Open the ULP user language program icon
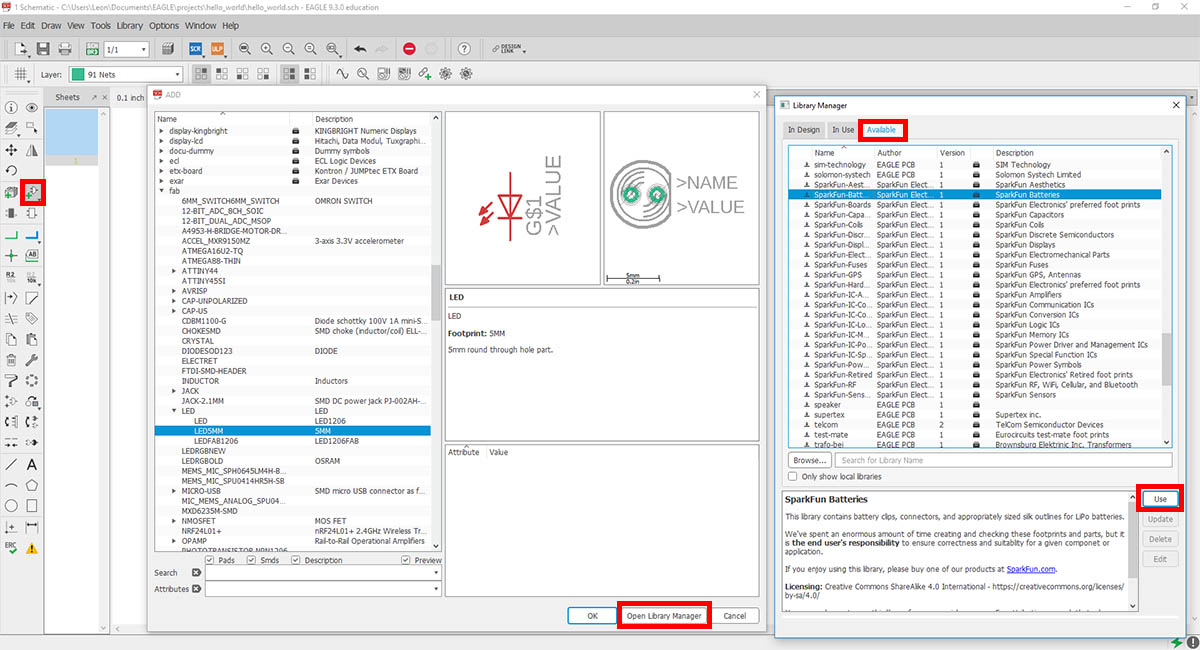Viewport: 1200px width, 650px height. coord(217,48)
